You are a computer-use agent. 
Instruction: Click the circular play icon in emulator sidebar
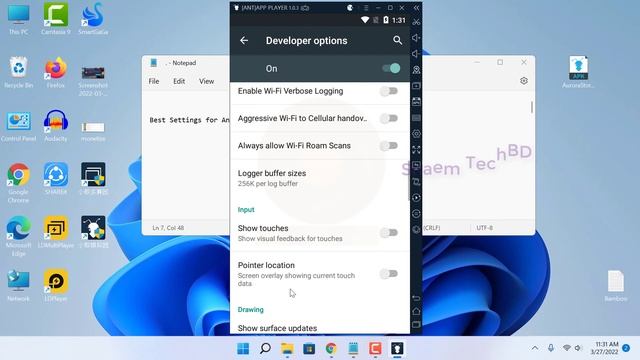pyautogui.click(x=416, y=198)
